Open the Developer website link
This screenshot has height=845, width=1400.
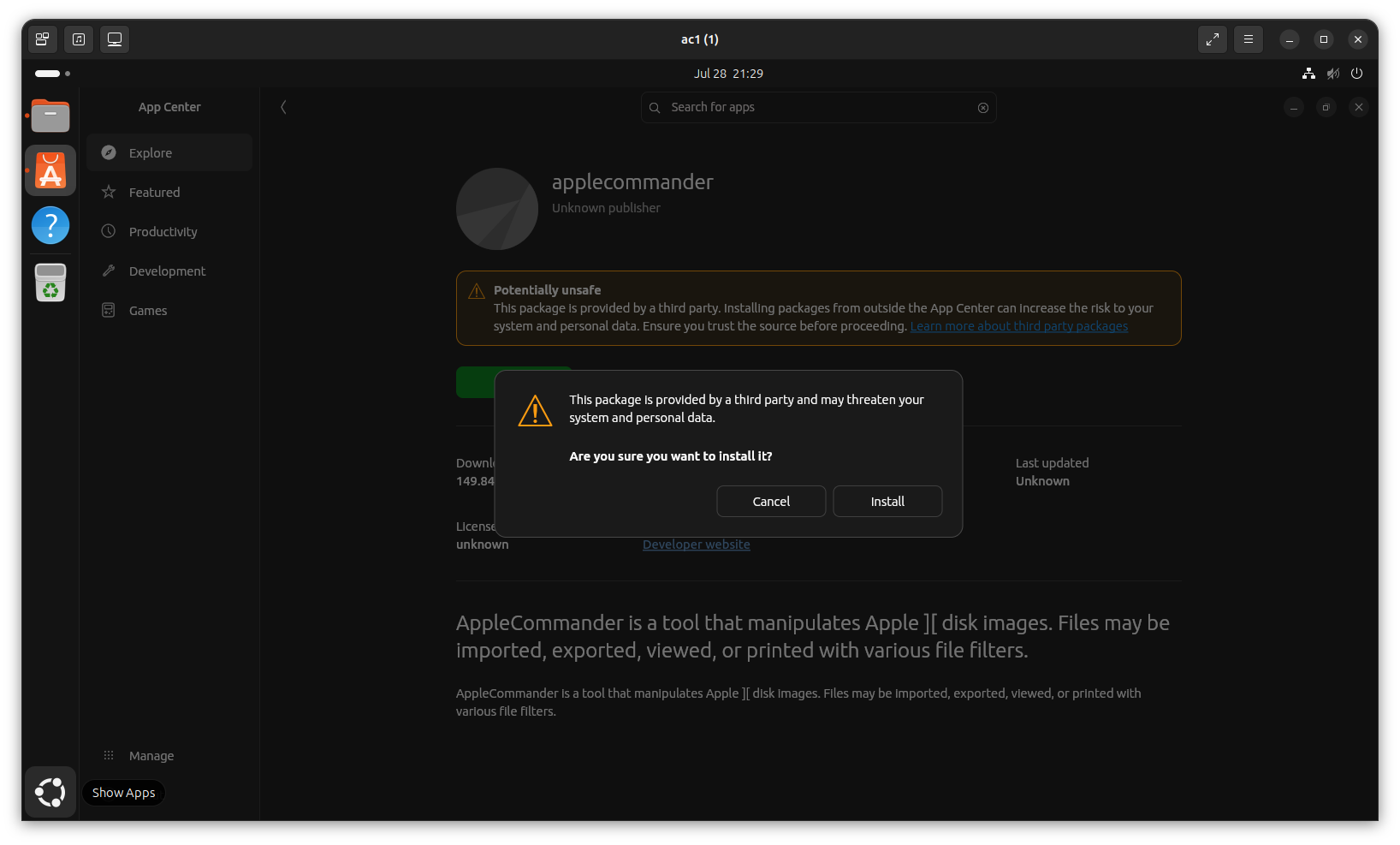point(697,544)
